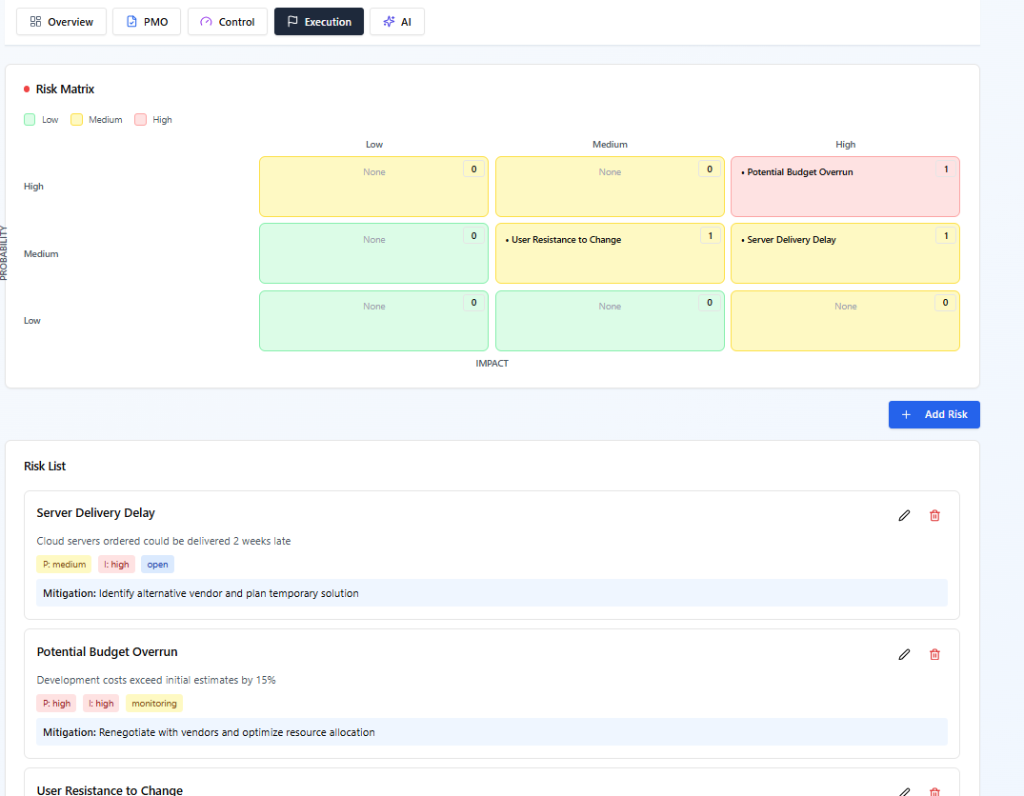Click the 'P: high' tag on Budget Overrun

[x=56, y=703]
